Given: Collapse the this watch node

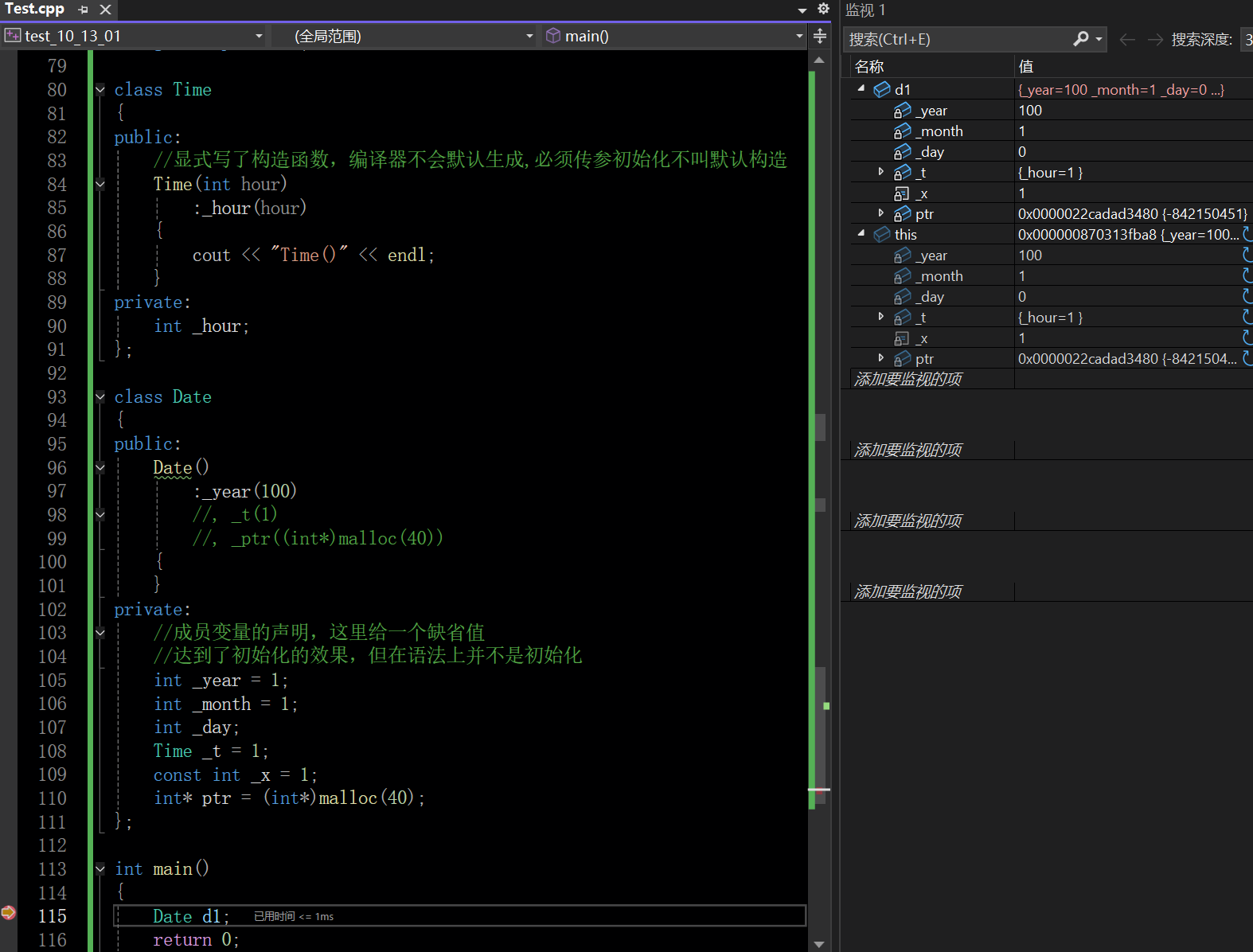Looking at the screenshot, I should (861, 234).
